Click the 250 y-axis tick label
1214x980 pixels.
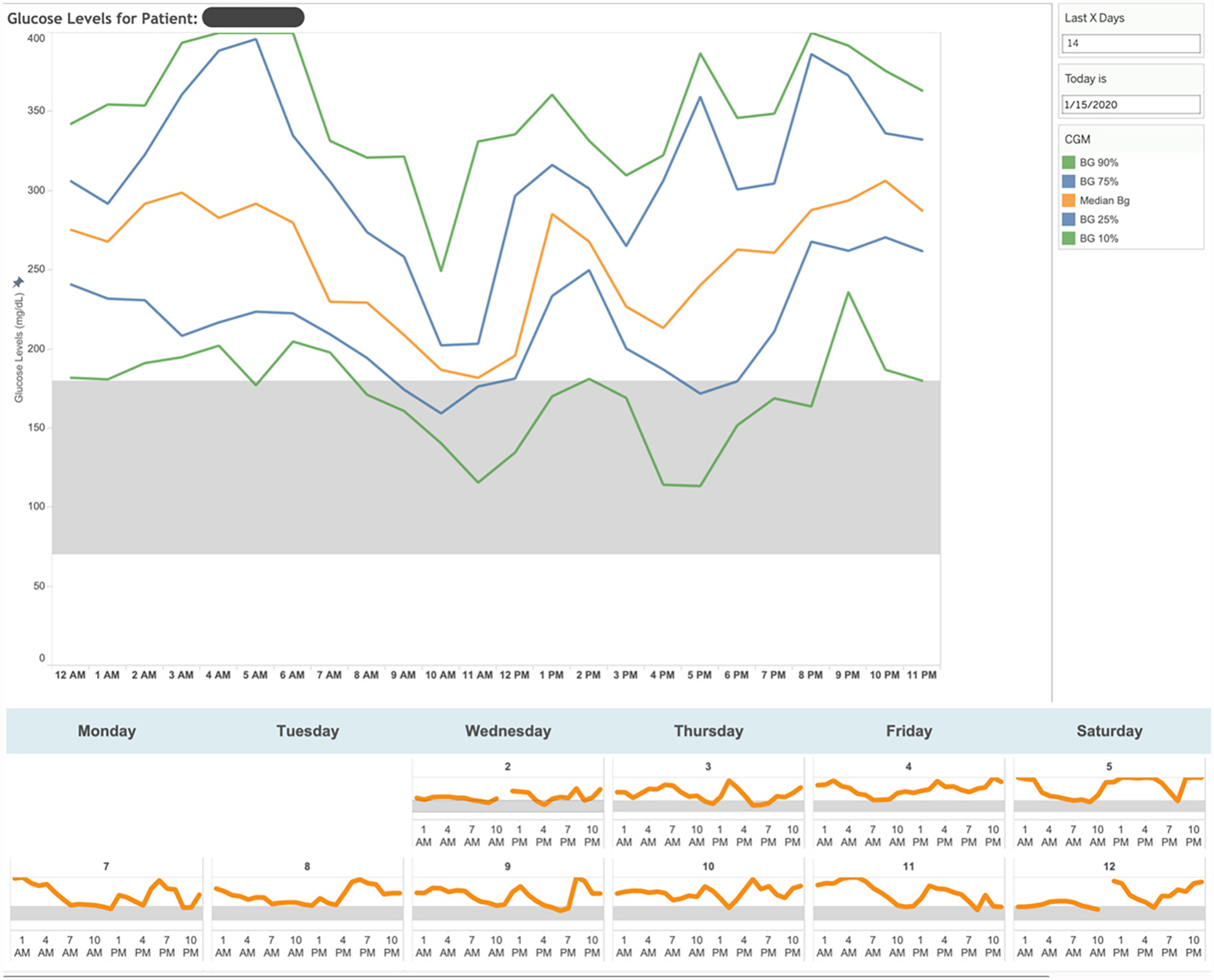pos(36,269)
